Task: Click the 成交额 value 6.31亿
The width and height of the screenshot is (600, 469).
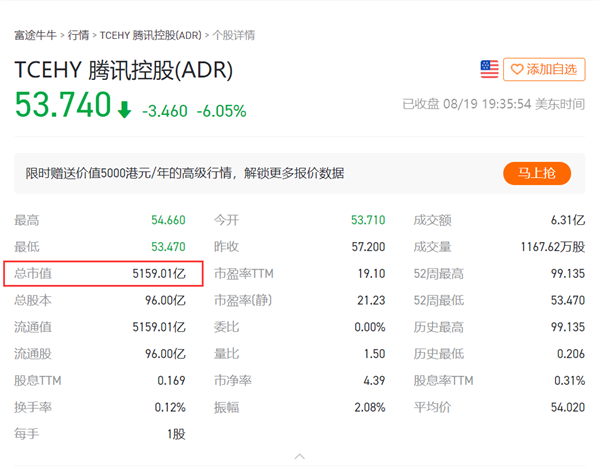Action: point(565,220)
